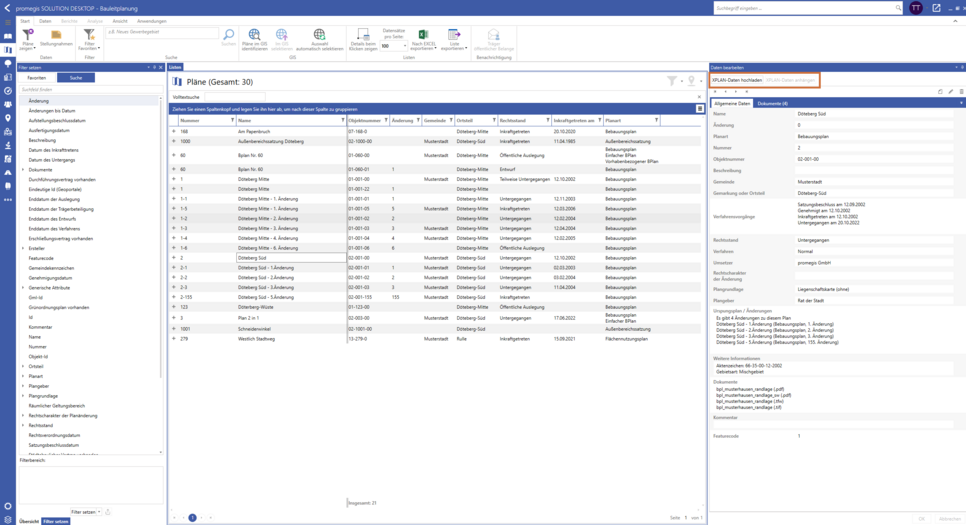Expand the Ersteller filter tree node
Screen dimensions: 966x525
23,248
